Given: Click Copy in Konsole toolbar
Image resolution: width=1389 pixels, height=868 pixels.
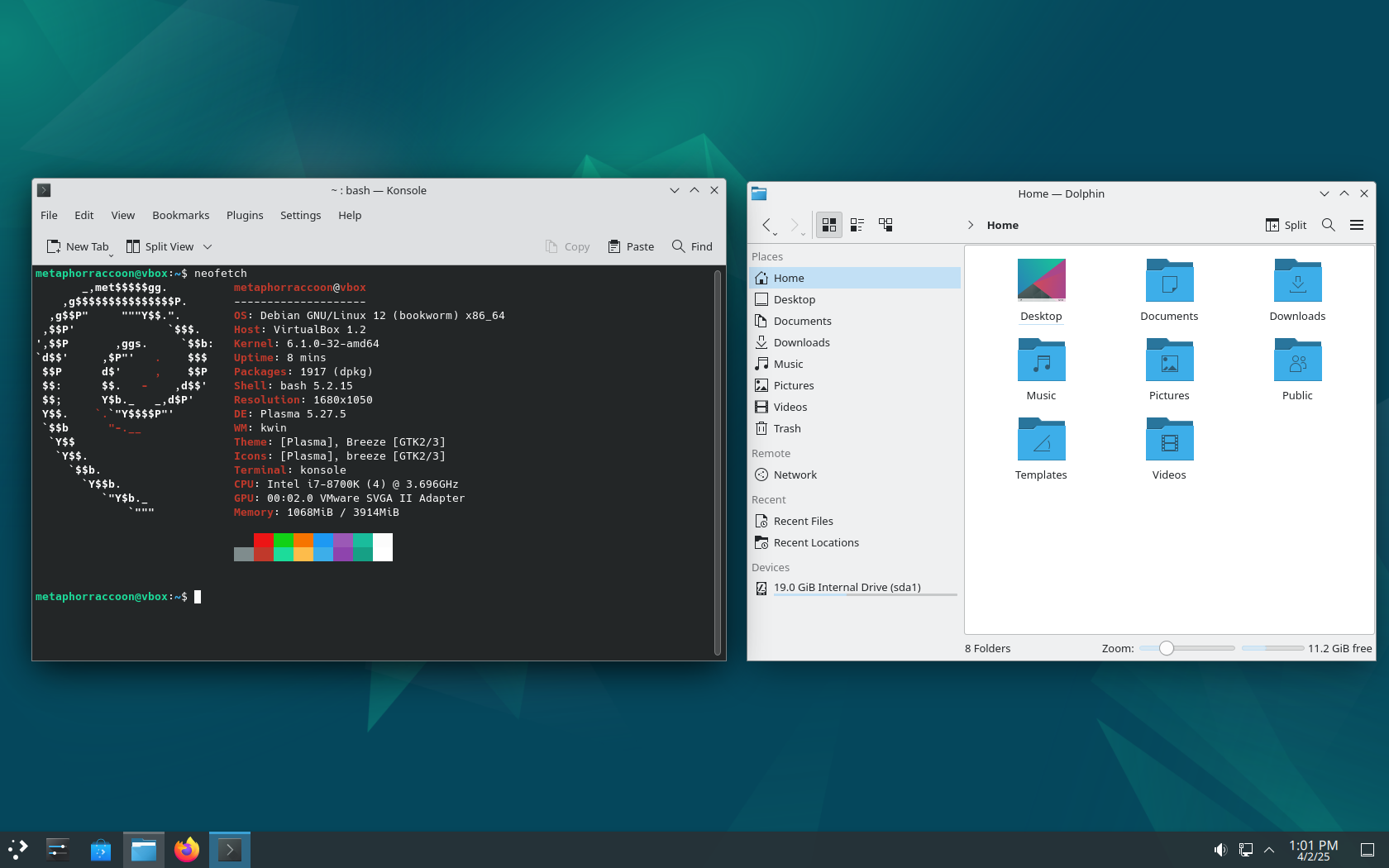Looking at the screenshot, I should tap(567, 246).
